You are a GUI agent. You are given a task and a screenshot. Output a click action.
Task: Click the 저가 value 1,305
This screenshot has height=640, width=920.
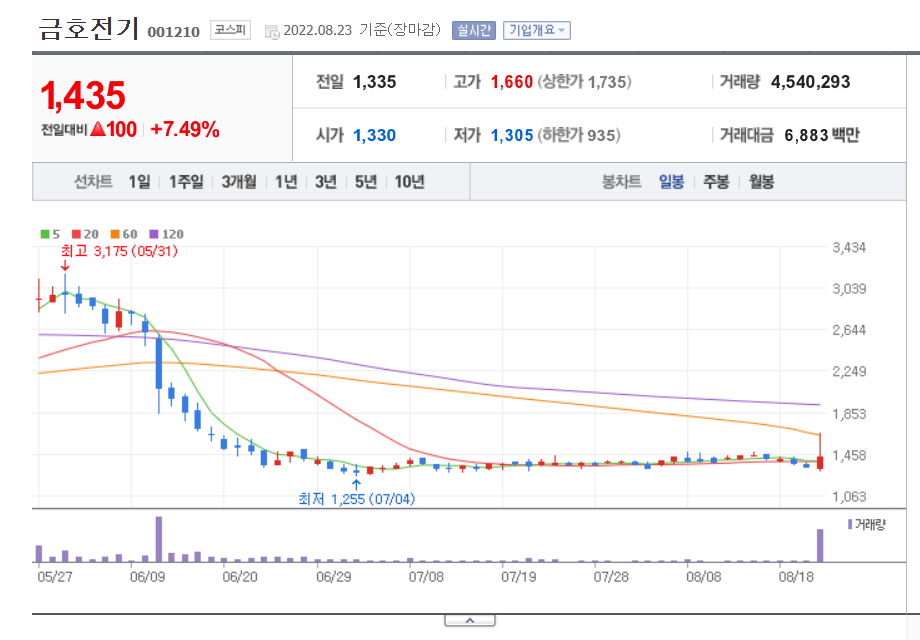point(512,136)
